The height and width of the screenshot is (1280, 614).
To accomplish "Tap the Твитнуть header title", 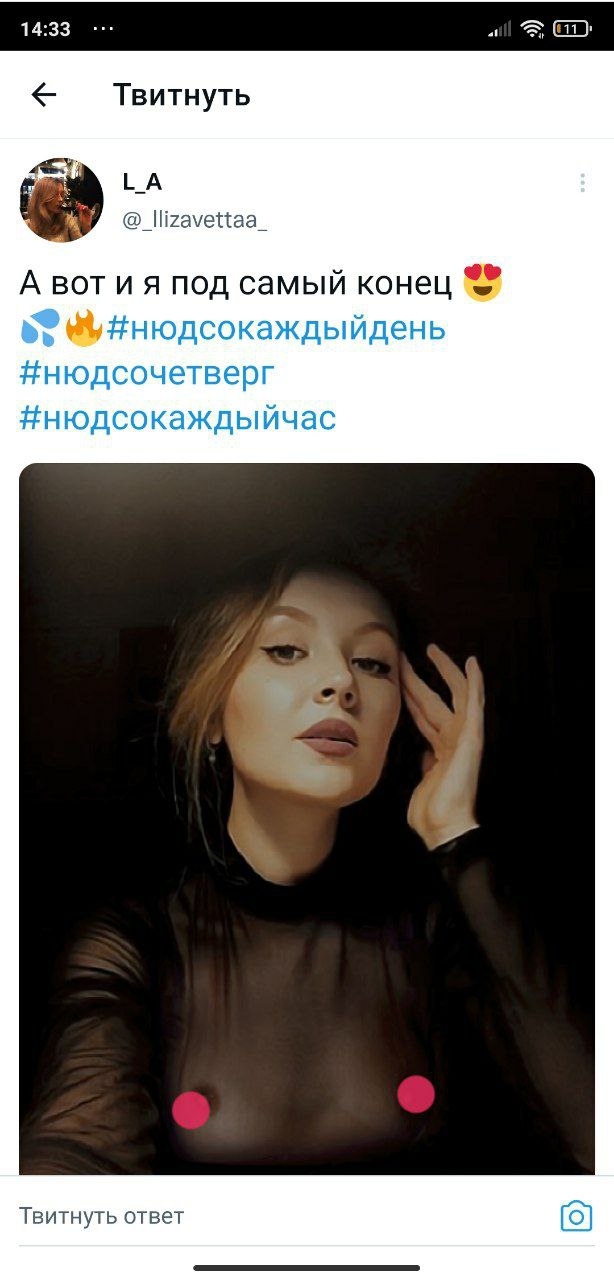I will 181,95.
